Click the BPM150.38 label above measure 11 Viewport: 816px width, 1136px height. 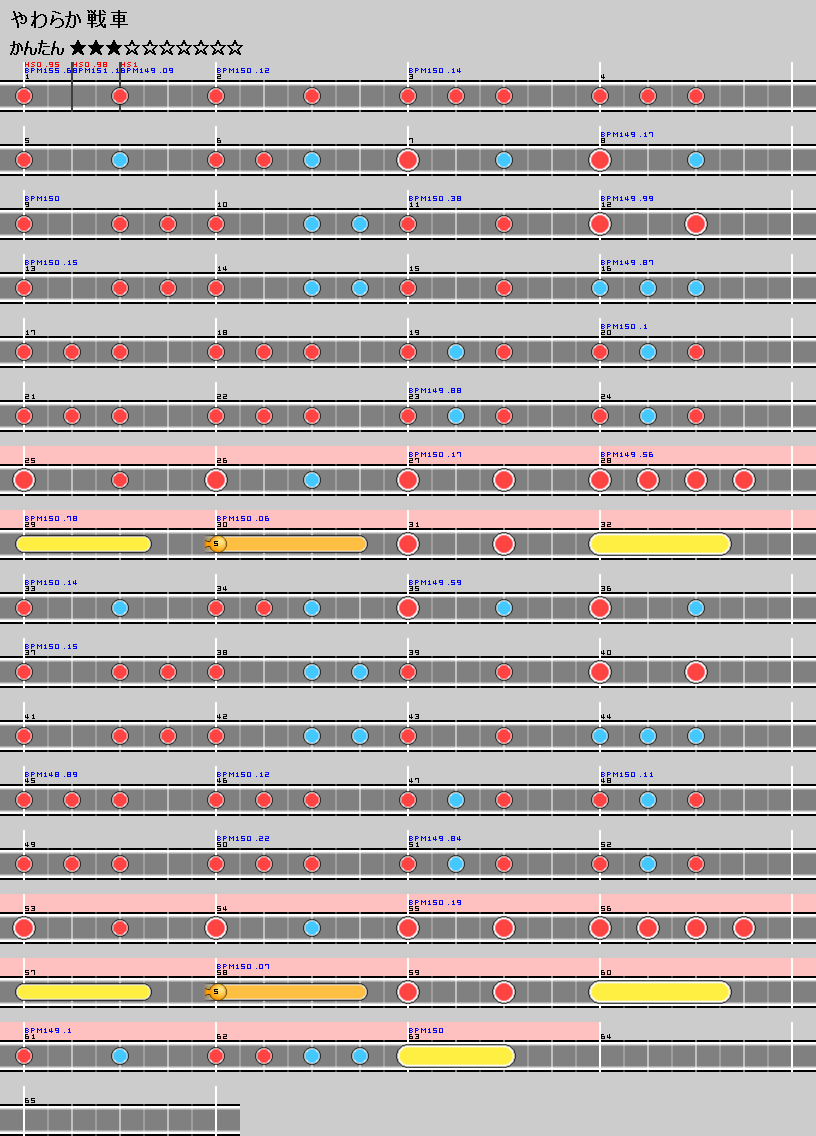pos(435,199)
